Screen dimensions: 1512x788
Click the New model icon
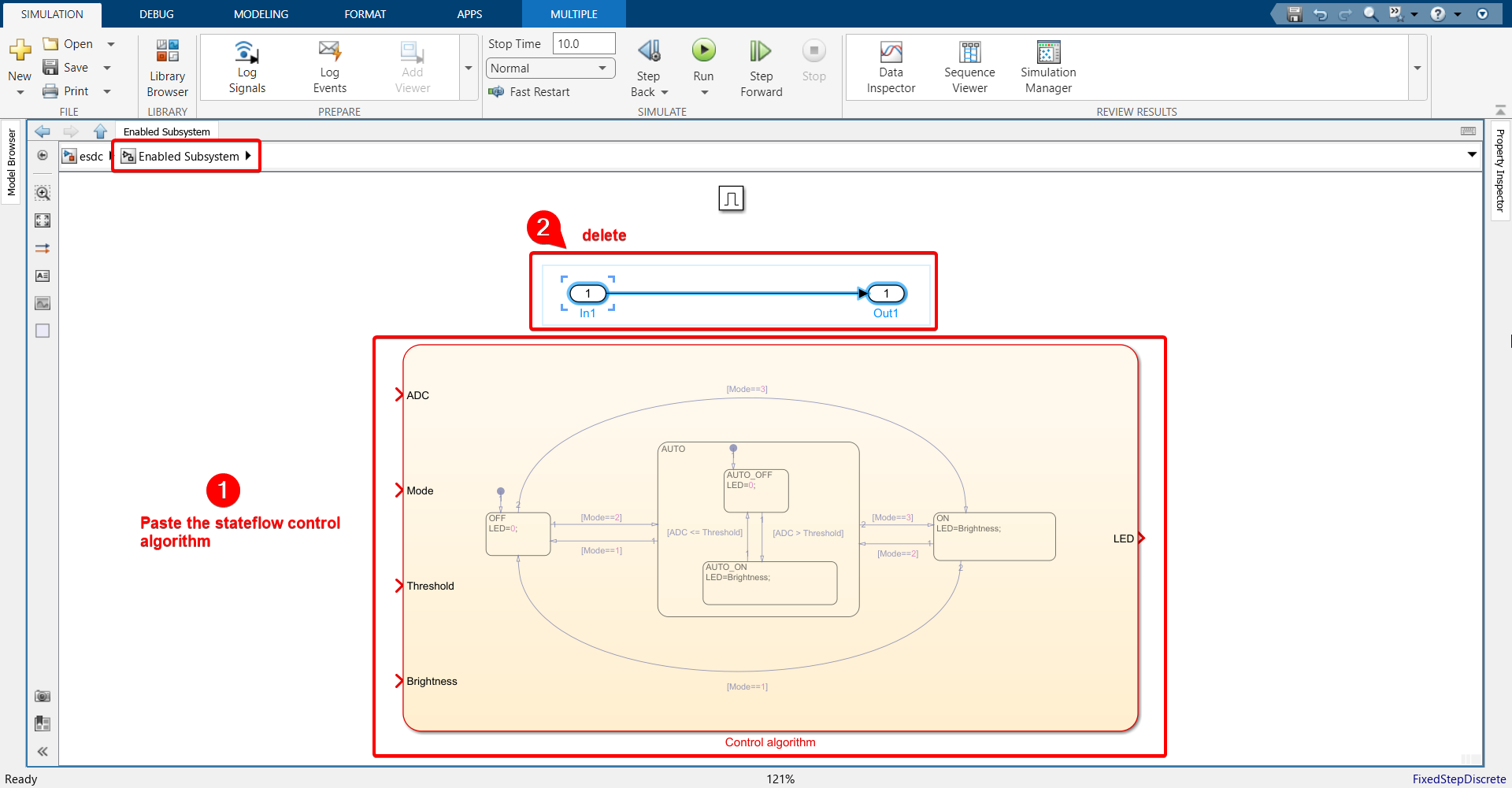tap(20, 50)
